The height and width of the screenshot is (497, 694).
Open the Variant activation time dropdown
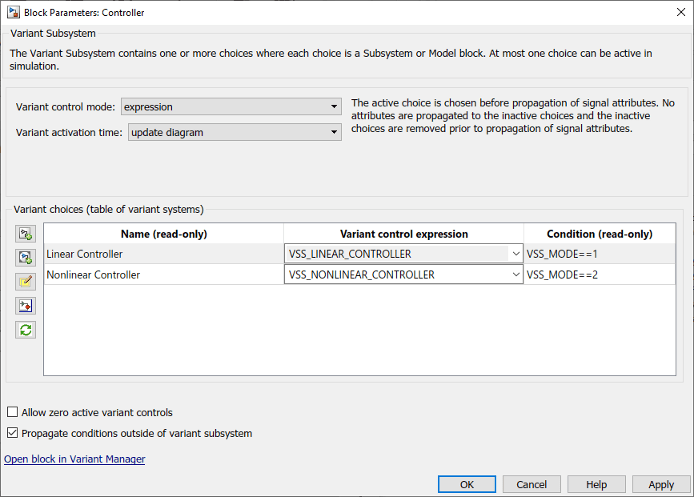click(x=235, y=132)
